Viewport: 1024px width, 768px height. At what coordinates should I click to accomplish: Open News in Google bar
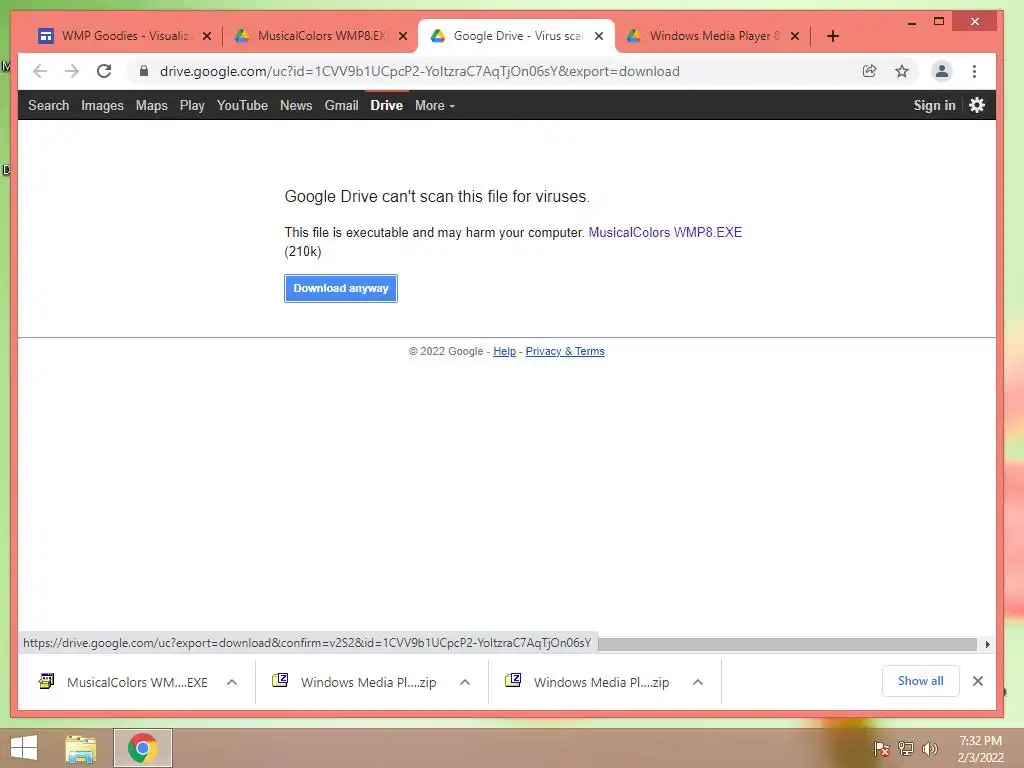click(x=296, y=105)
